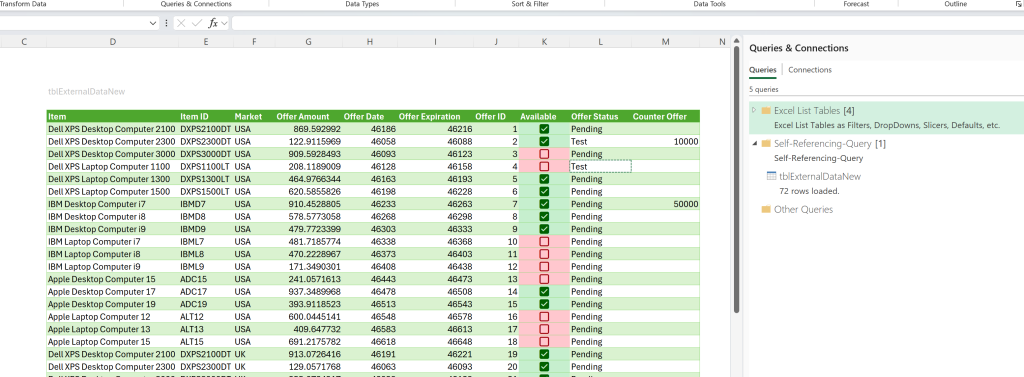Check Available box for Offer ID 13
The width and height of the screenshot is (1024, 377).
coord(544,279)
